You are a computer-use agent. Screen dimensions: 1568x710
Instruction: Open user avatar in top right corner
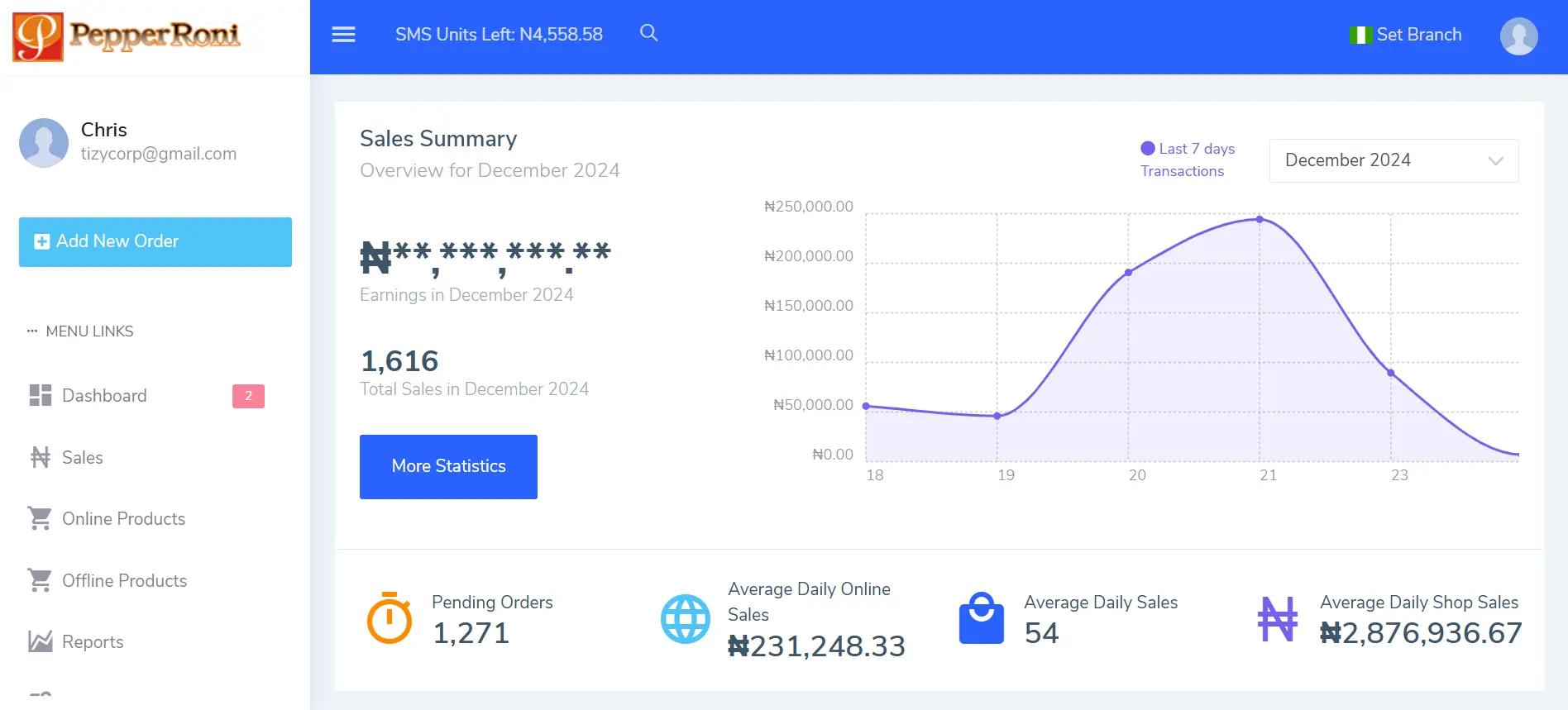(1518, 36)
